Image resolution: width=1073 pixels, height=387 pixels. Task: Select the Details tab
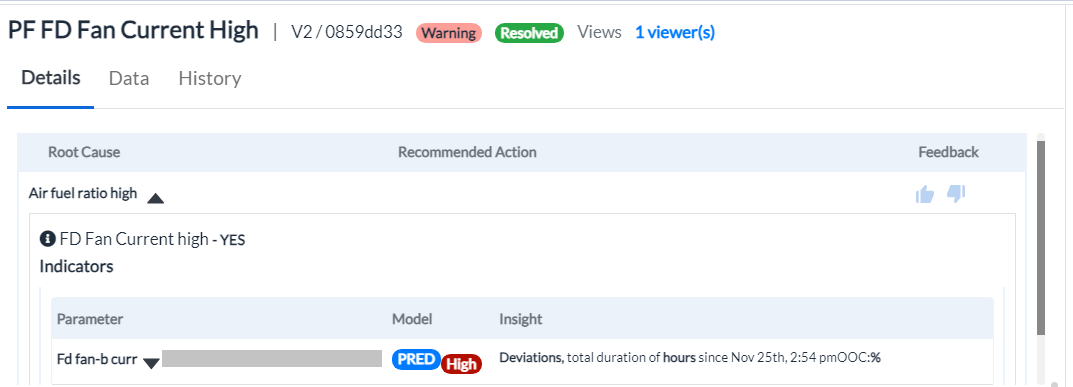click(51, 77)
